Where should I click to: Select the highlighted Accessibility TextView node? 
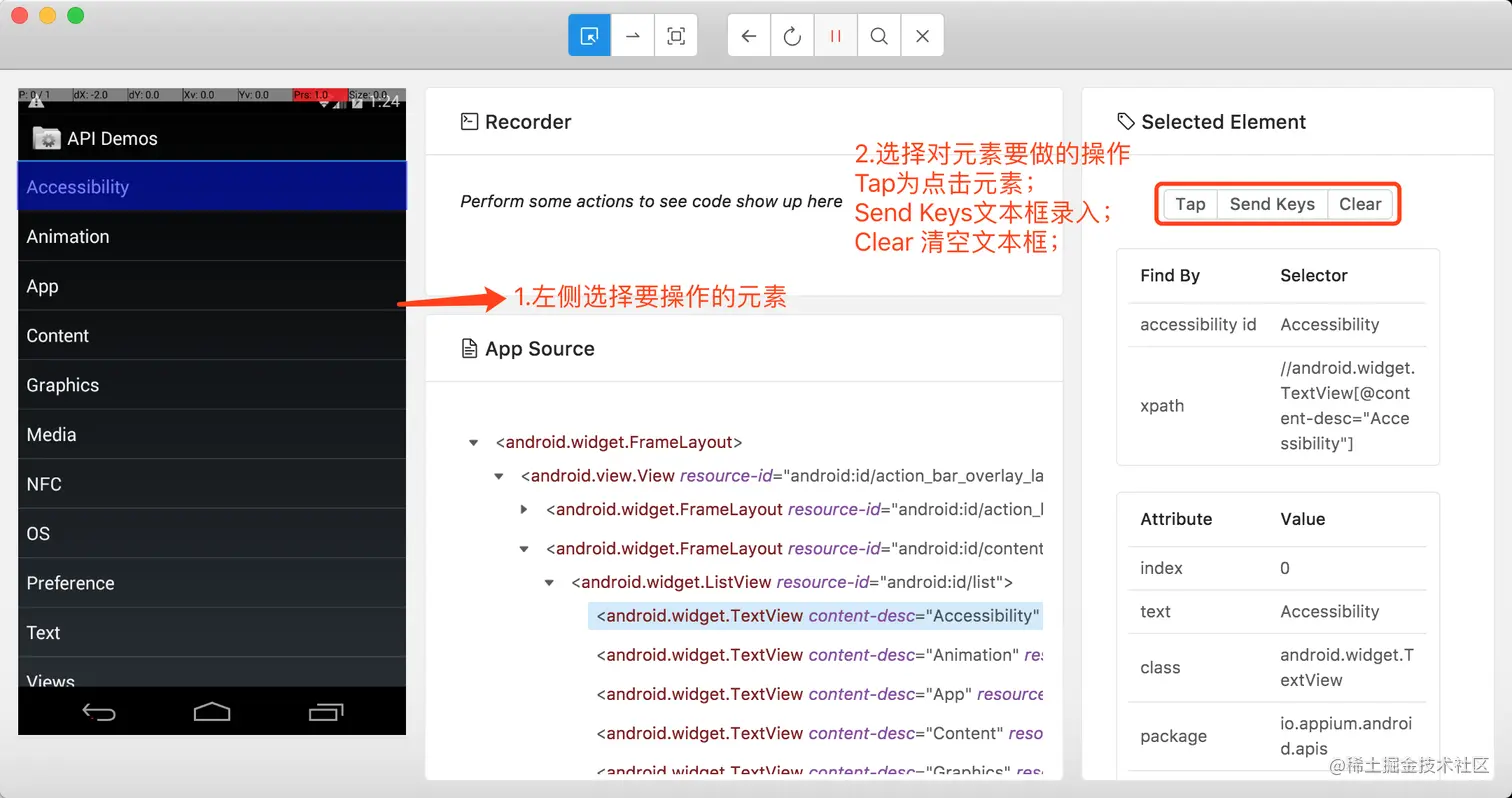pos(814,615)
